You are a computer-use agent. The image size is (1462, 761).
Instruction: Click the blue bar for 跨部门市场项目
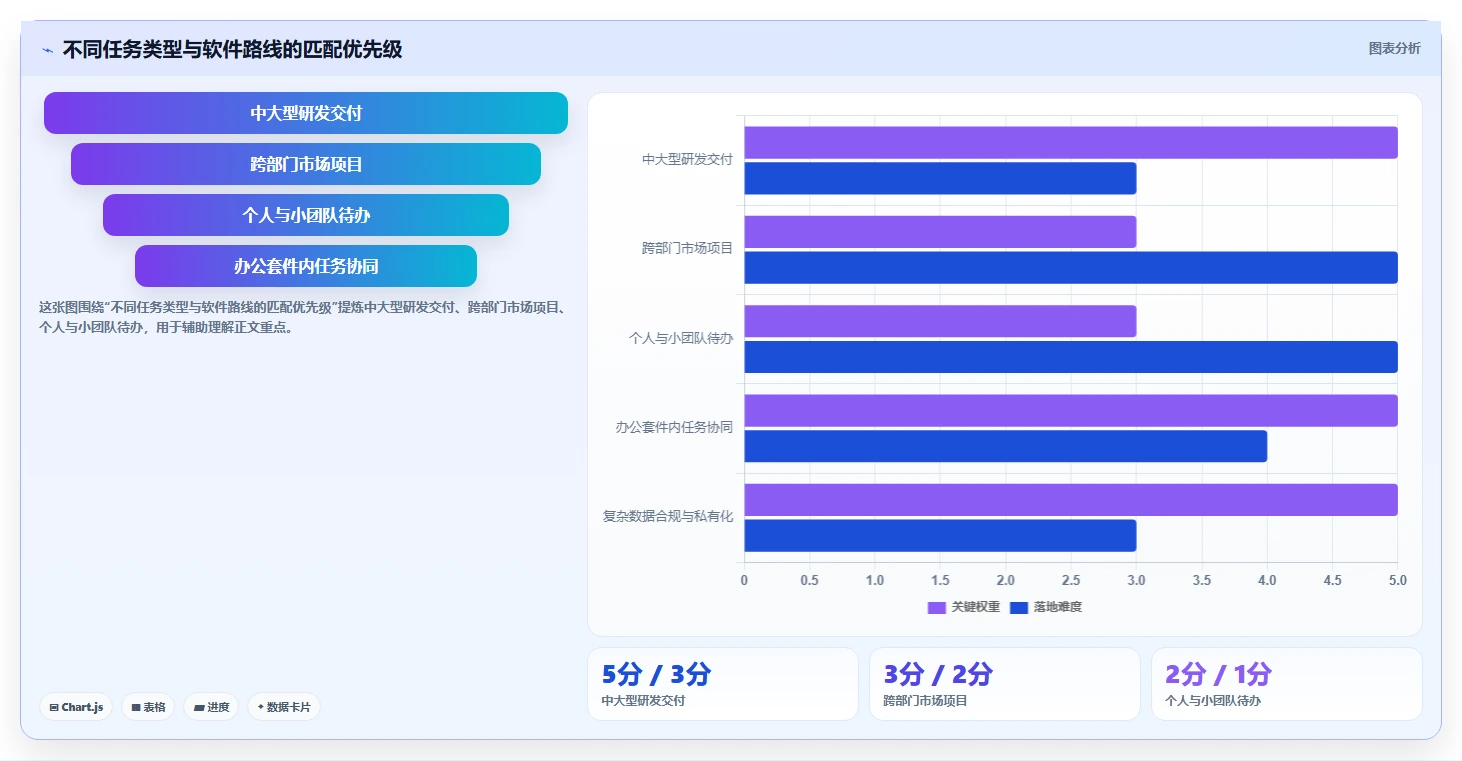click(x=1071, y=268)
